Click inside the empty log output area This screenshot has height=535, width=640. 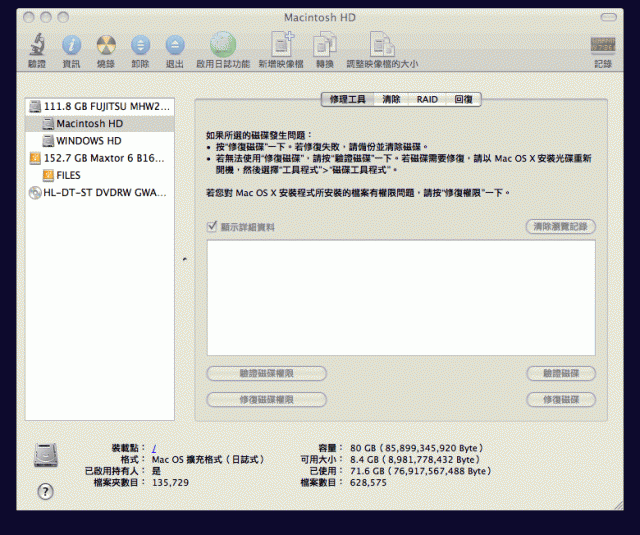click(401, 297)
